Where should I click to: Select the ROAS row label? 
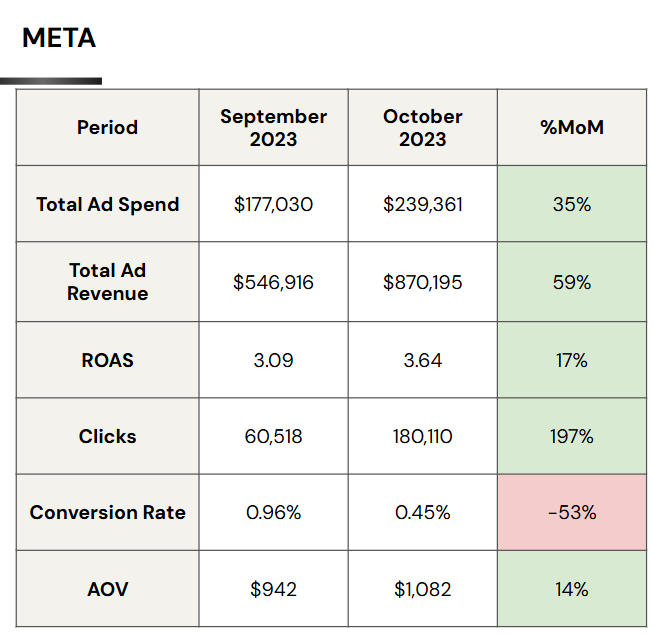[108, 360]
